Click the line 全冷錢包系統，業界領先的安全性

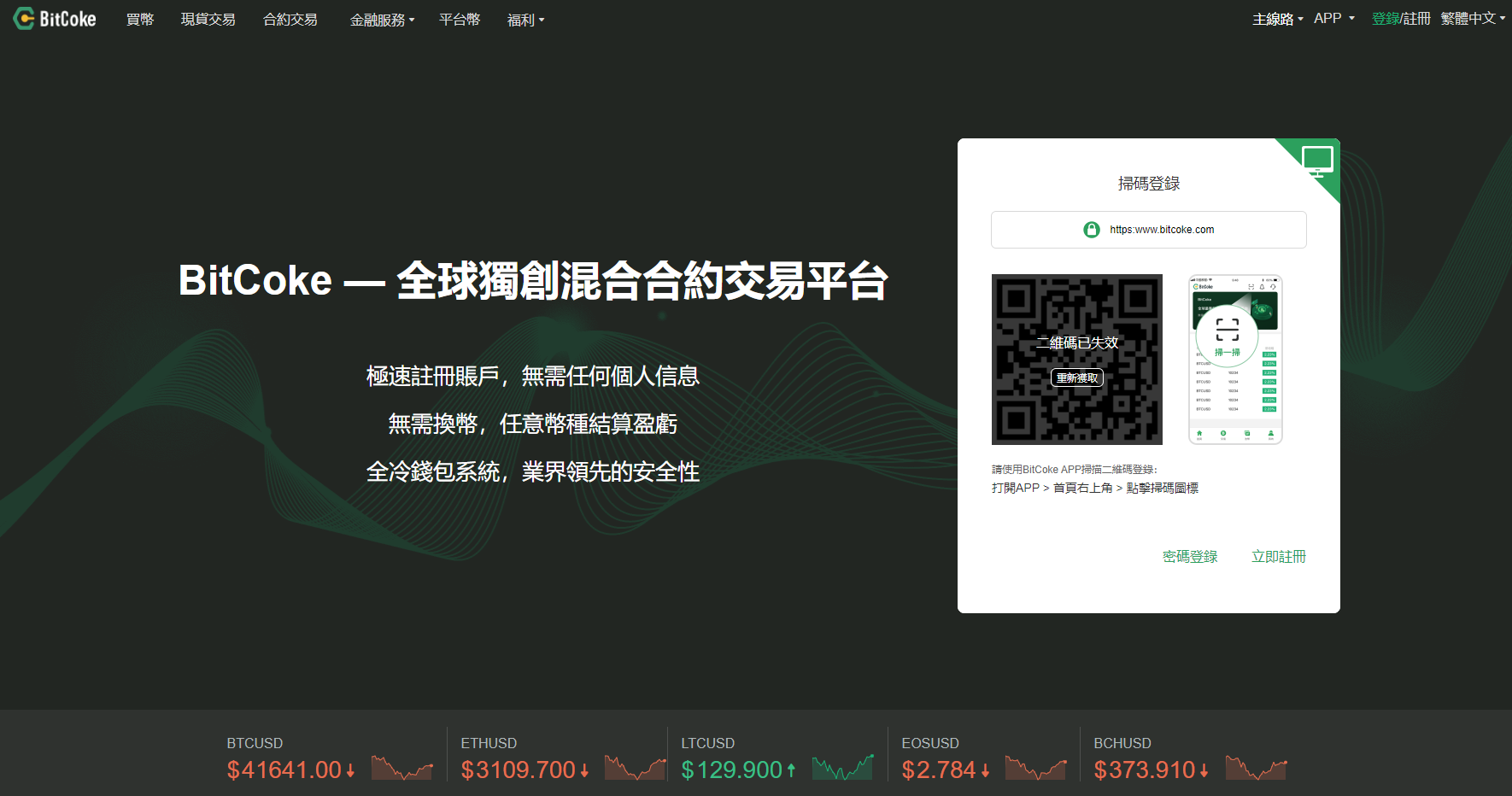click(x=533, y=471)
